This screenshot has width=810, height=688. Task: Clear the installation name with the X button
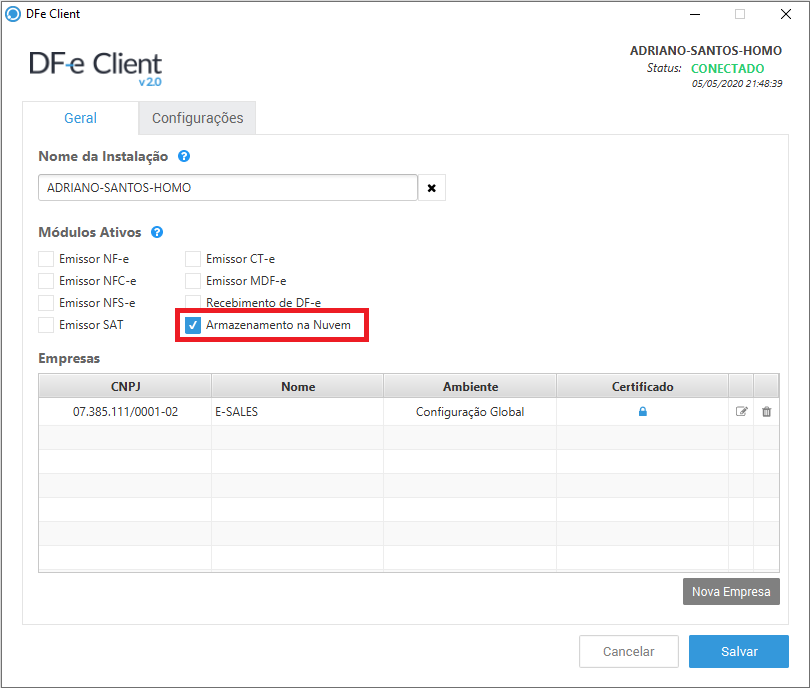click(432, 188)
